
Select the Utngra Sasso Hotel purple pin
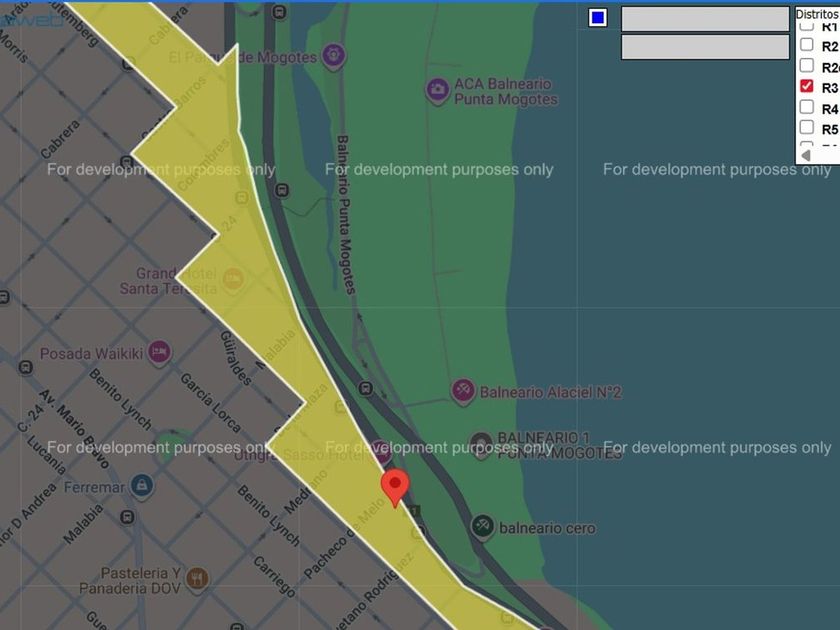[x=381, y=452]
